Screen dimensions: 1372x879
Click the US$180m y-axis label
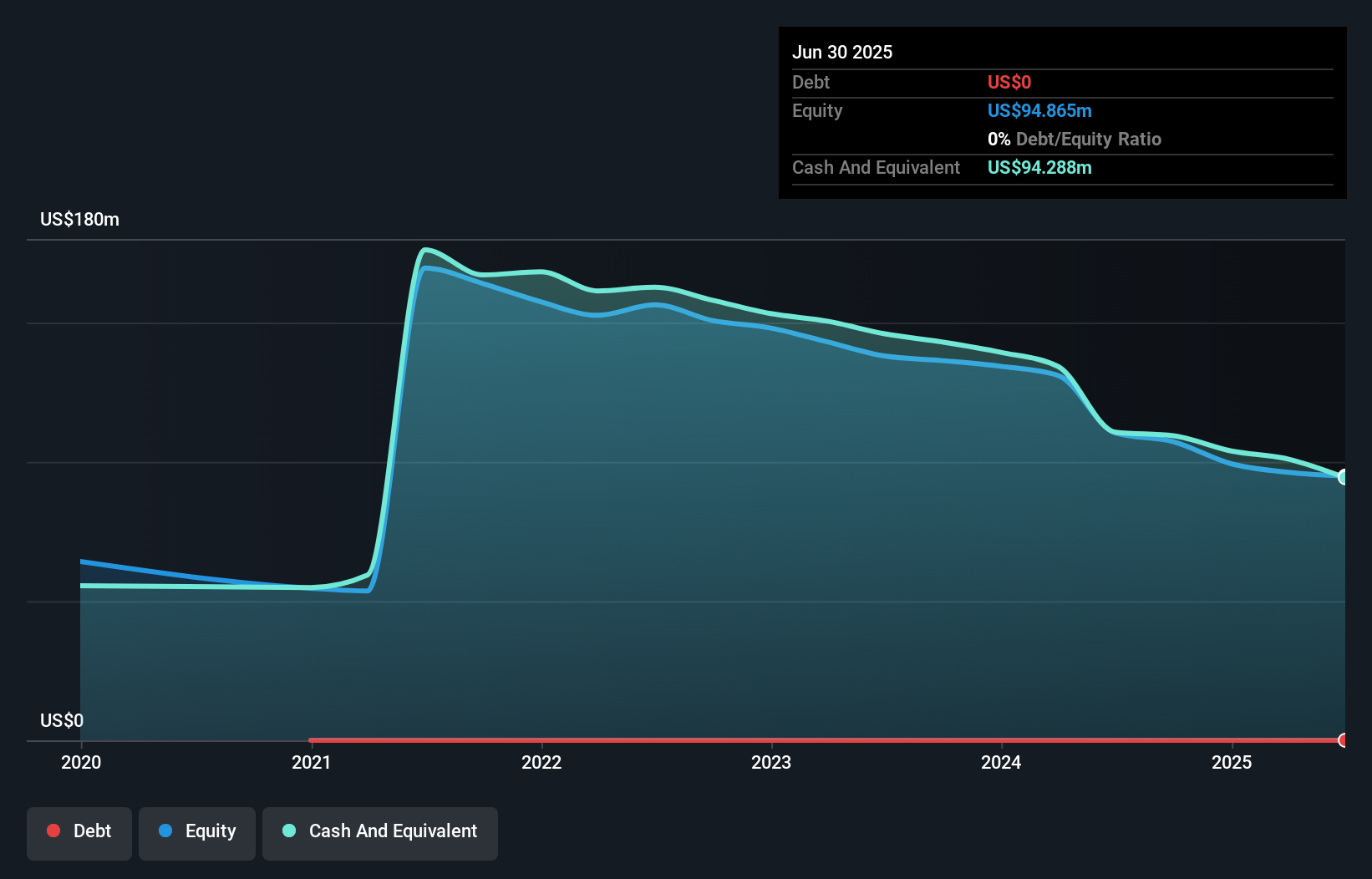(80, 219)
